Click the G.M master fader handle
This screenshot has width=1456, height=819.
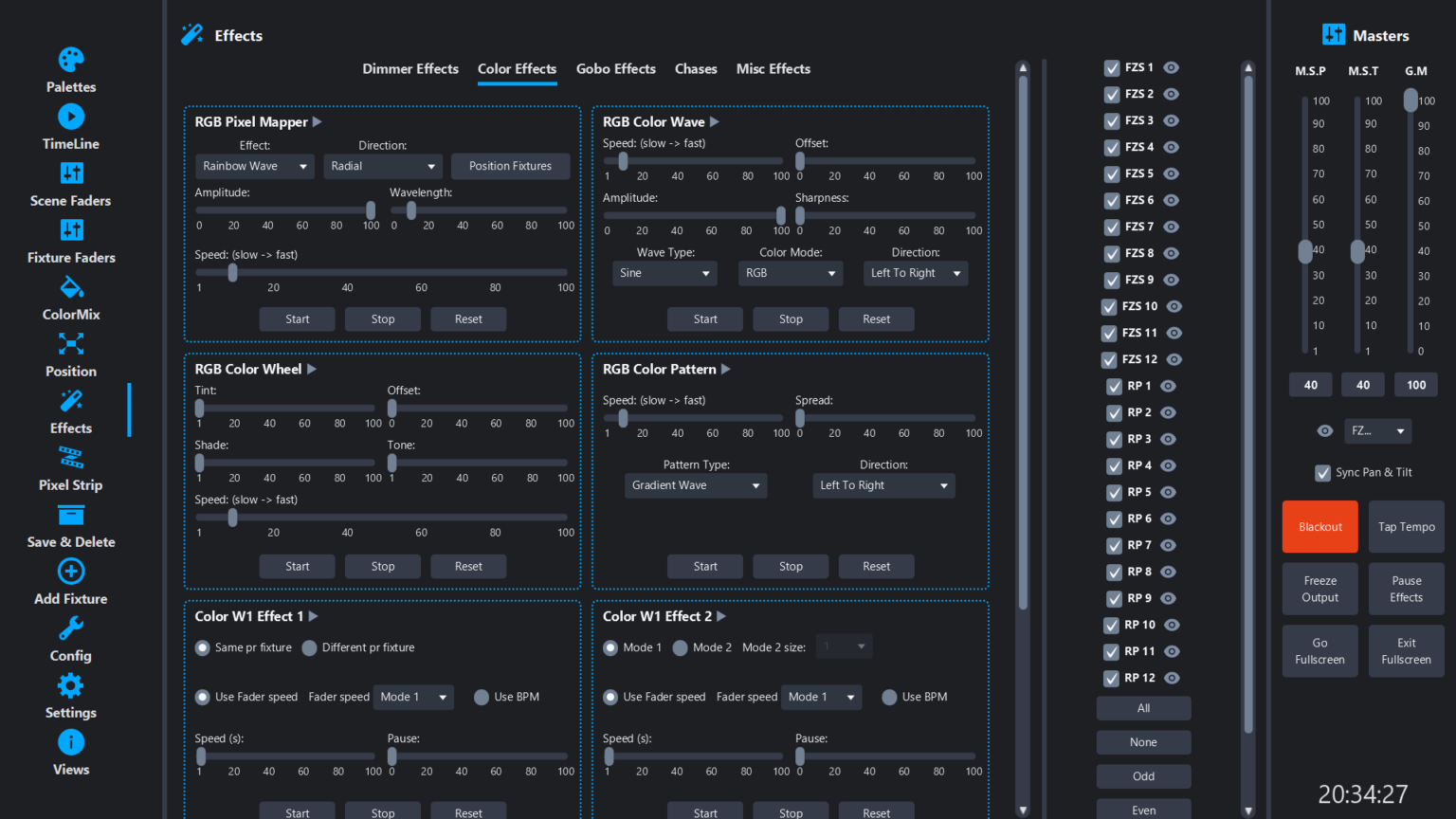tap(1410, 100)
